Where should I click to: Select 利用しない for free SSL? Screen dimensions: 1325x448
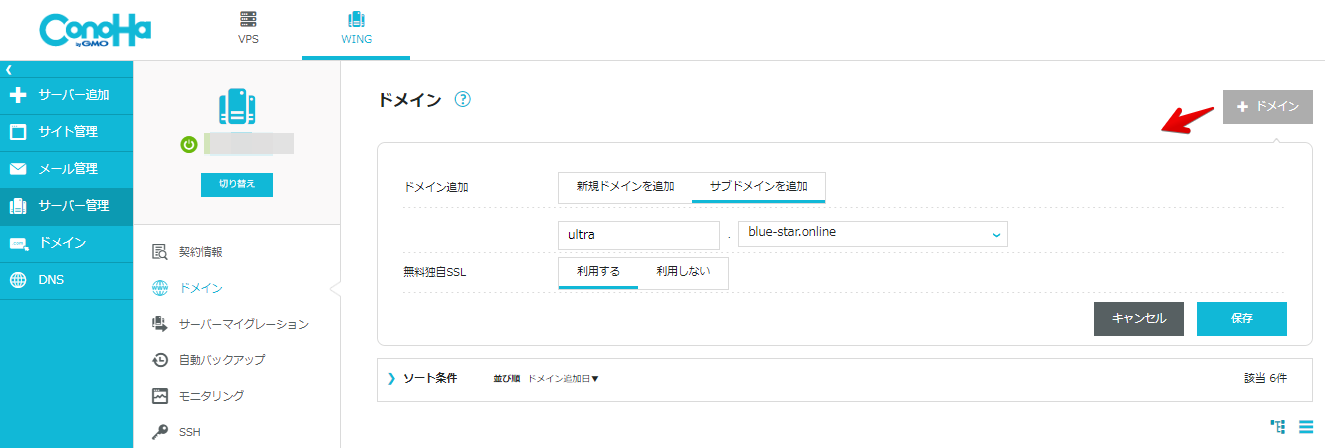click(683, 272)
